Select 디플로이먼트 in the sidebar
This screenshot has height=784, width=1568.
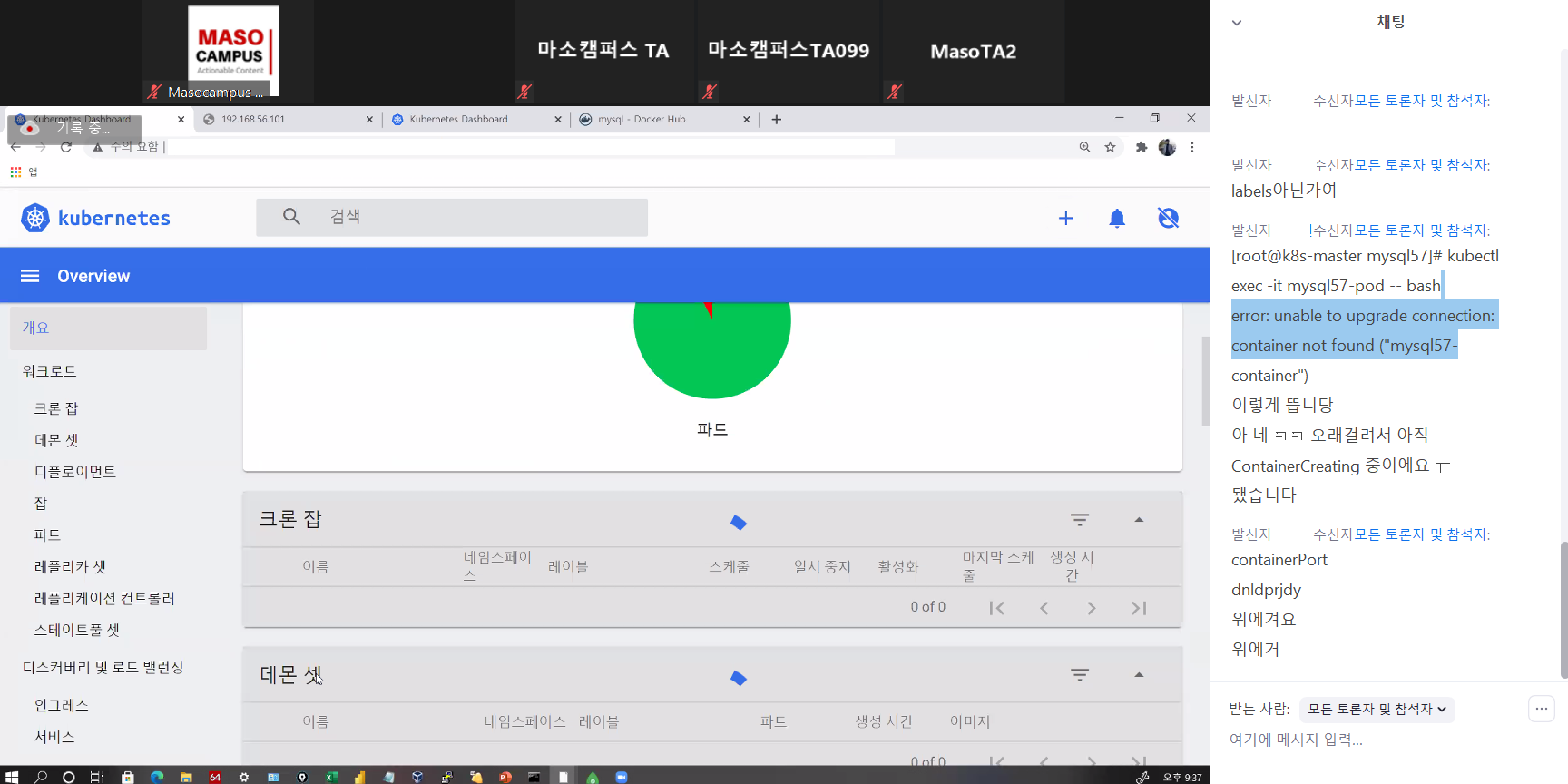(x=75, y=472)
